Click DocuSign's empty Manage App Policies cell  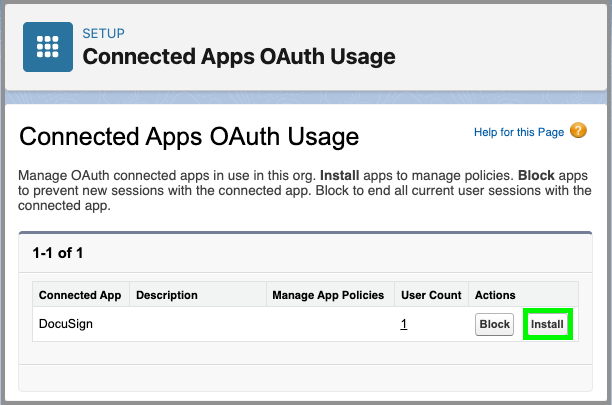[328, 324]
